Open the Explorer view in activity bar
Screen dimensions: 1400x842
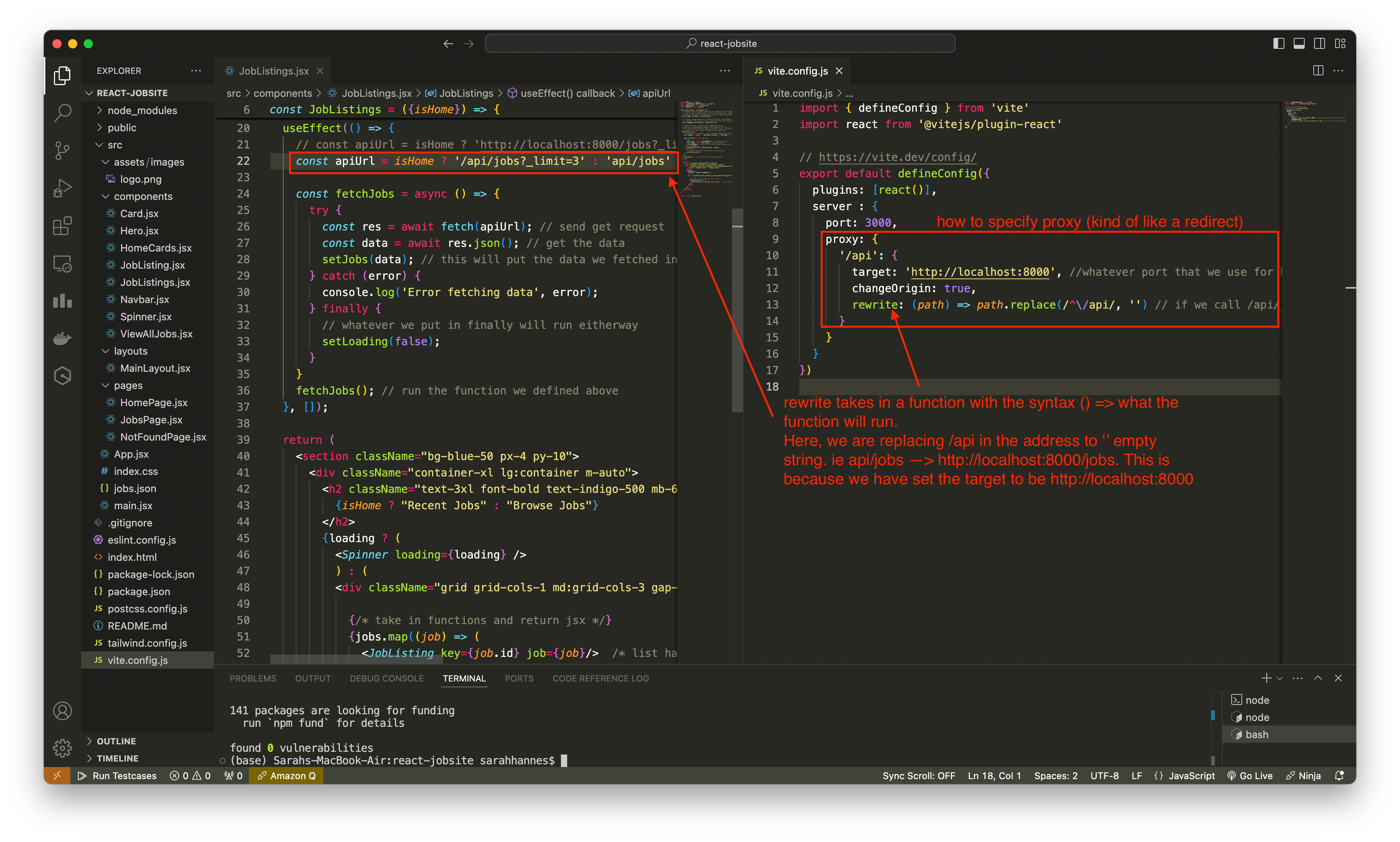click(62, 75)
